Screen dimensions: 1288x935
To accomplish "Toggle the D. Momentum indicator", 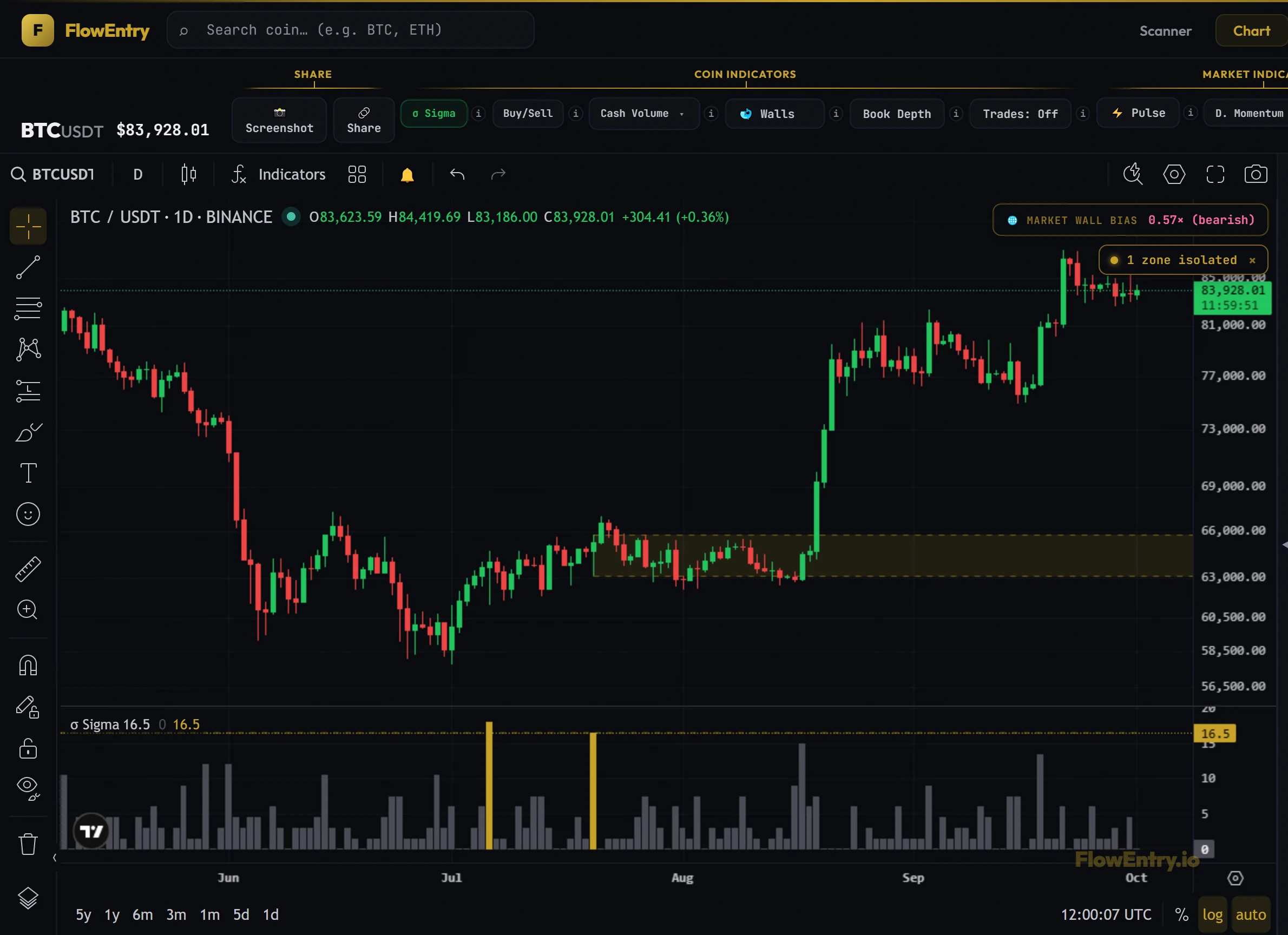I will (1246, 114).
